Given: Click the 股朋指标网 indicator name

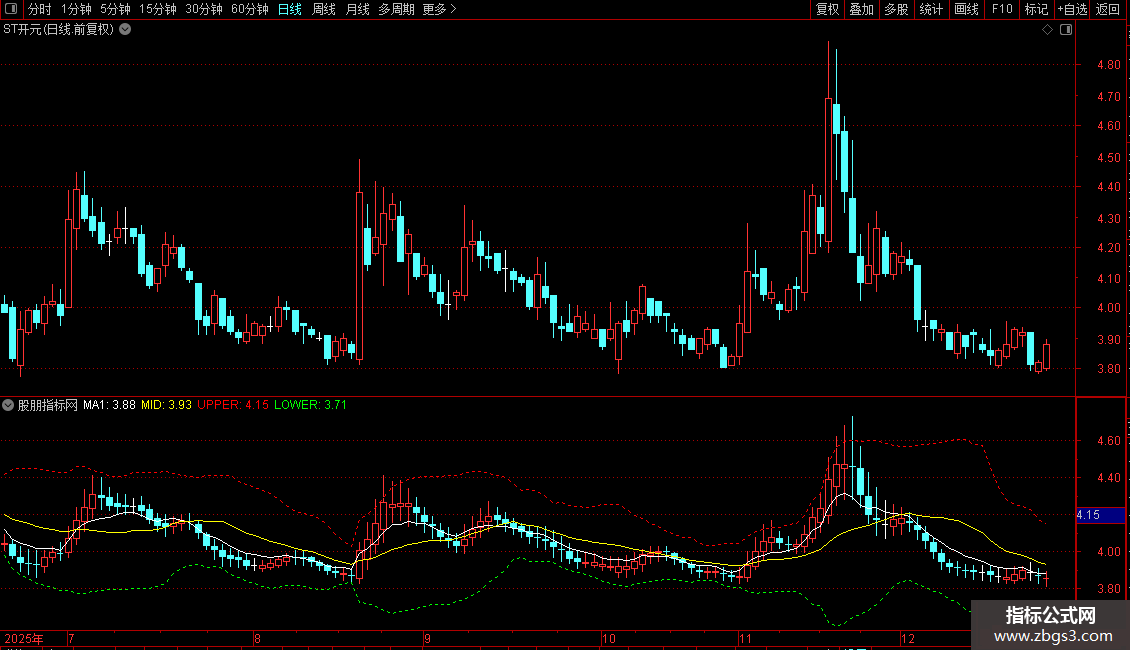Looking at the screenshot, I should 48,405.
